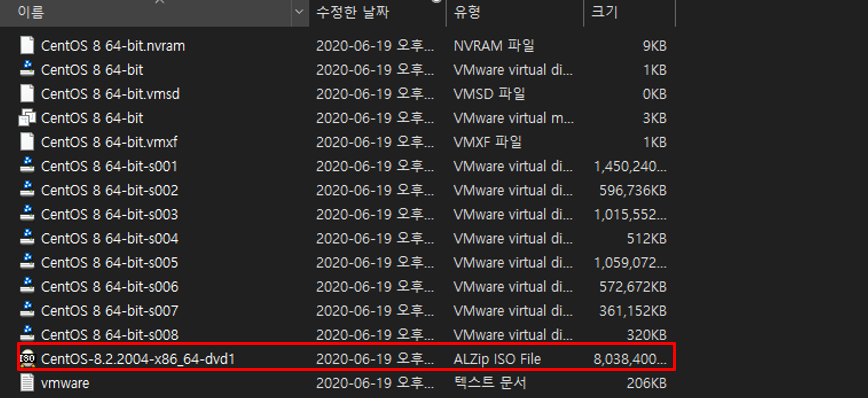Click the 3KB size value
Viewport: 868px width, 398px height.
click(x=654, y=118)
